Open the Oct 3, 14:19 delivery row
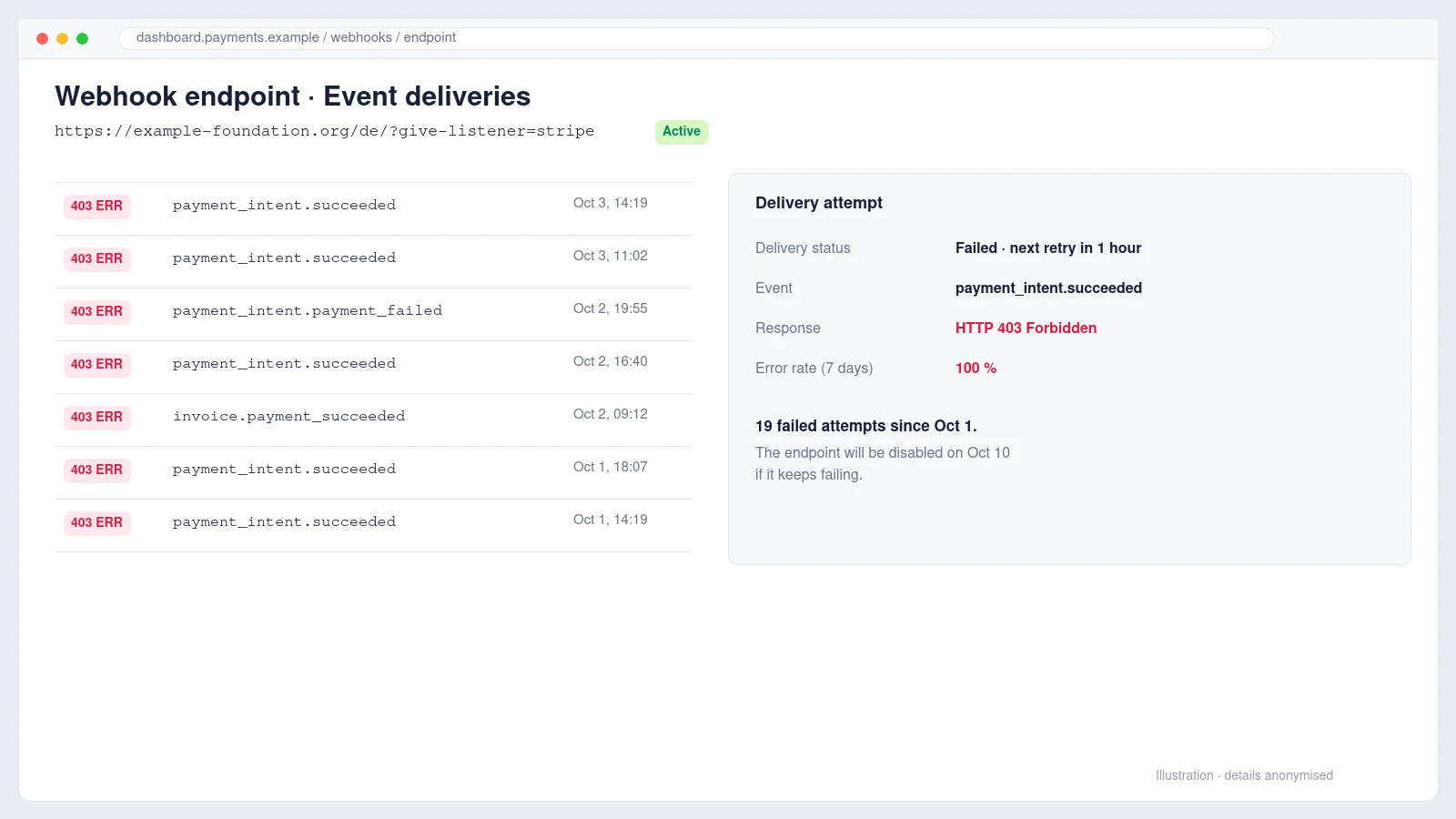This screenshot has width=1456, height=819. [x=373, y=208]
